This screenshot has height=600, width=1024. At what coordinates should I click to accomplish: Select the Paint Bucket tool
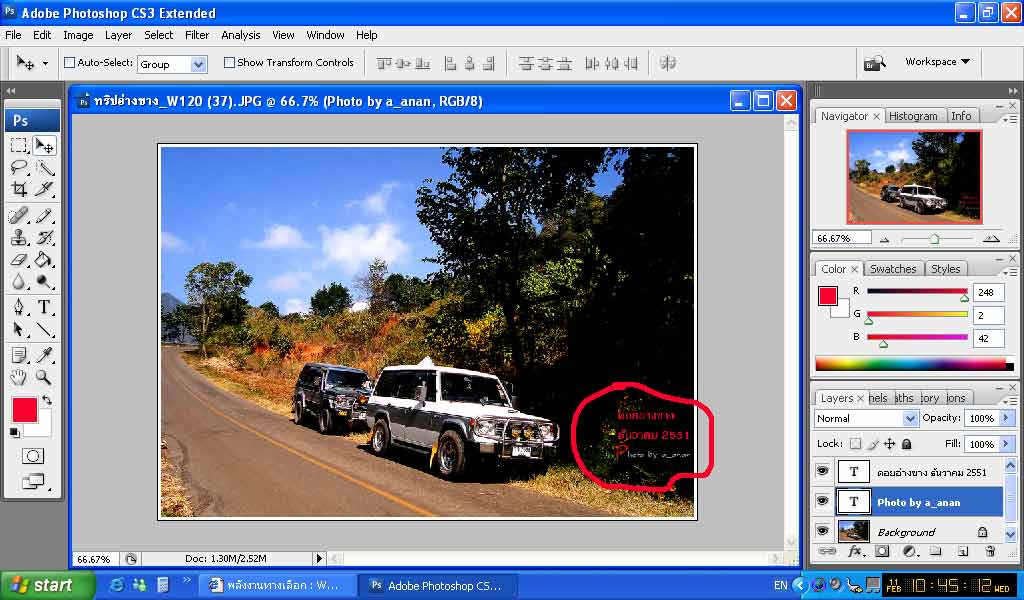(45, 259)
